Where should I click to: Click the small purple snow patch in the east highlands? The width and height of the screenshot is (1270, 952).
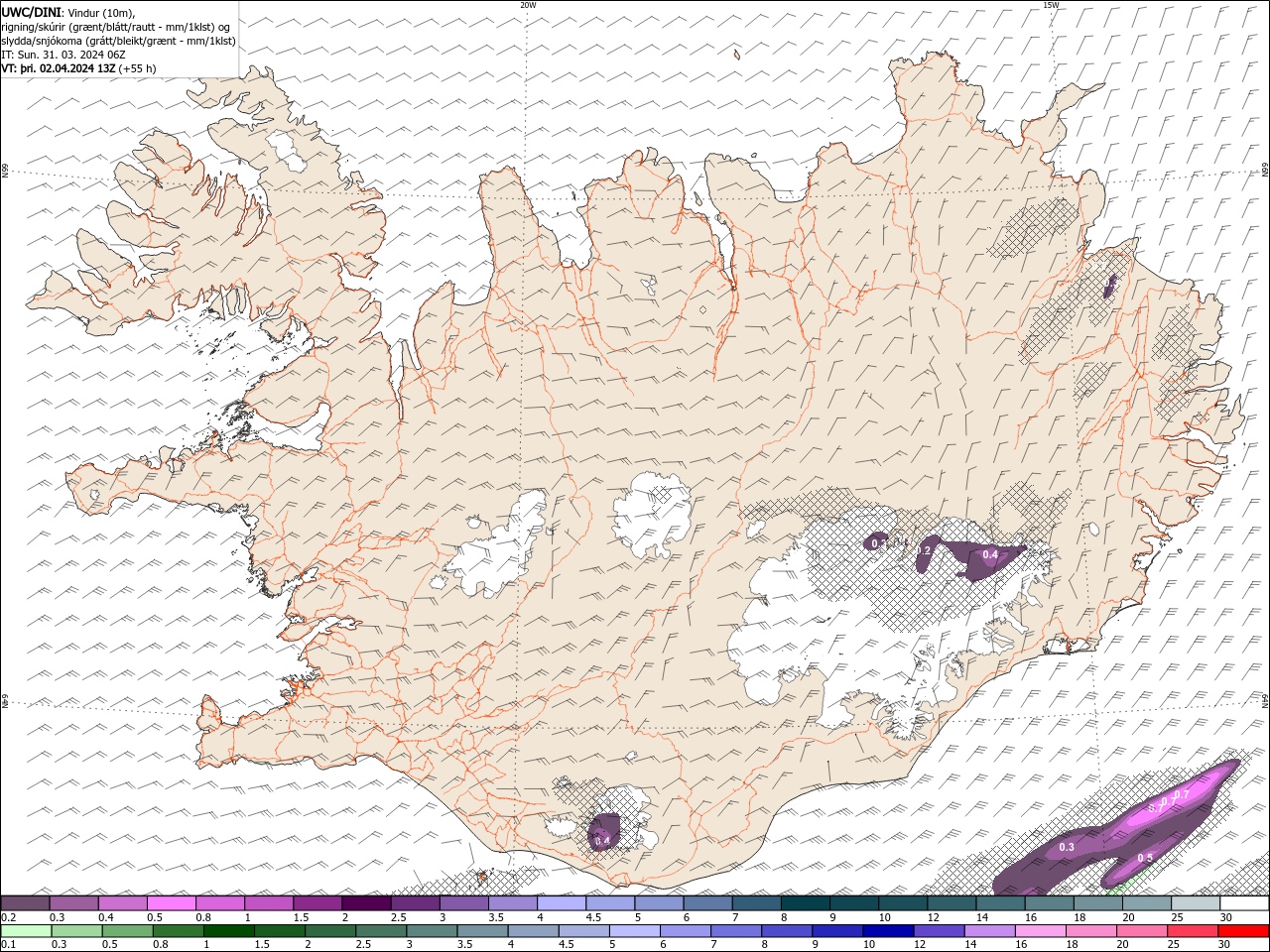point(1110,287)
